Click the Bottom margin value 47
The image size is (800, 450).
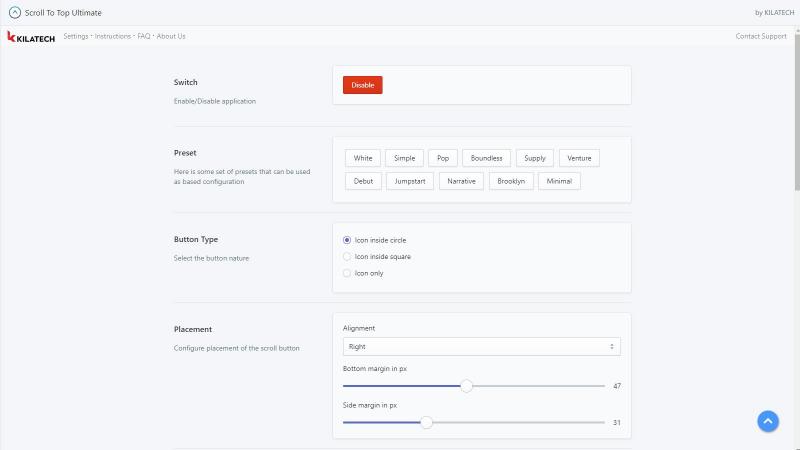tap(617, 386)
